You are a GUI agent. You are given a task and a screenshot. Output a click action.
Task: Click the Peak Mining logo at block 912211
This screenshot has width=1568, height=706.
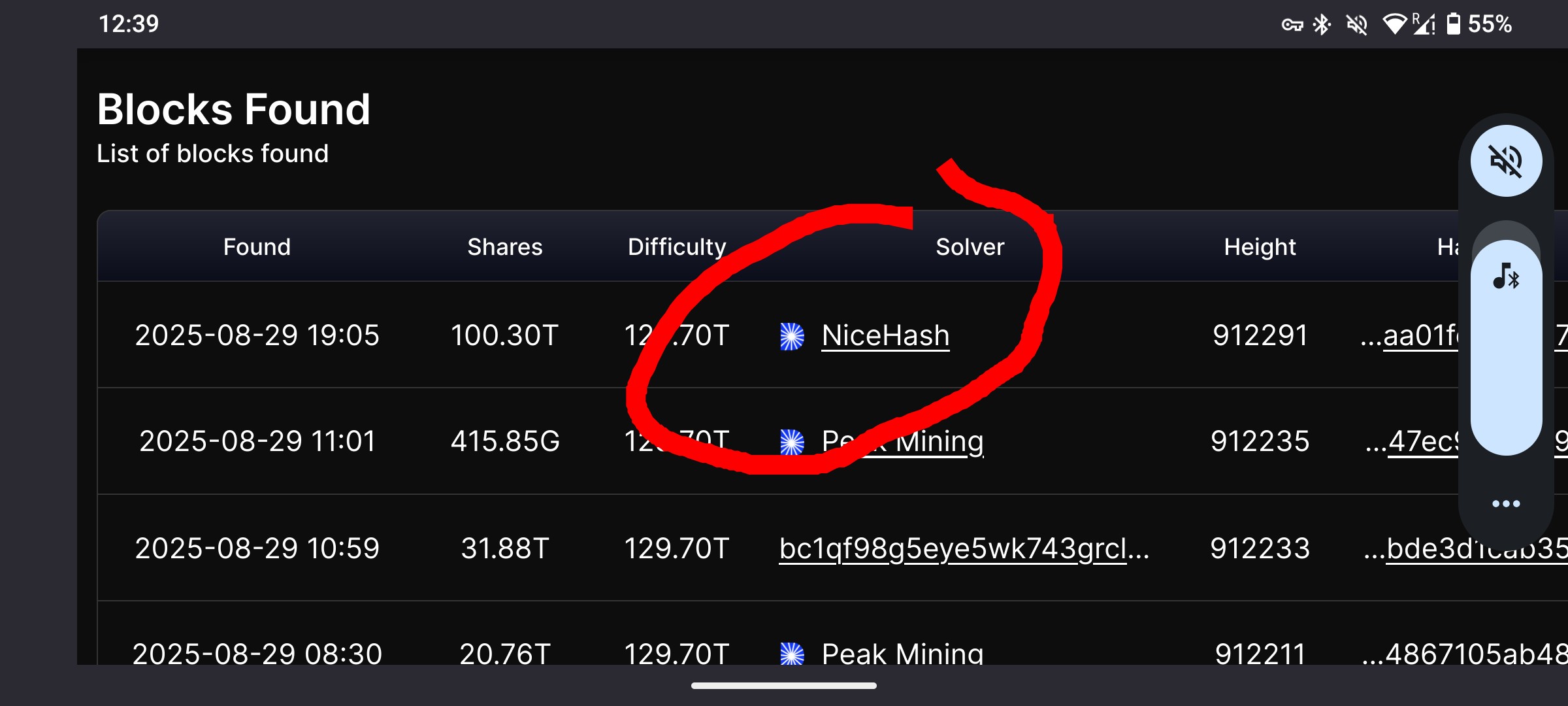792,654
